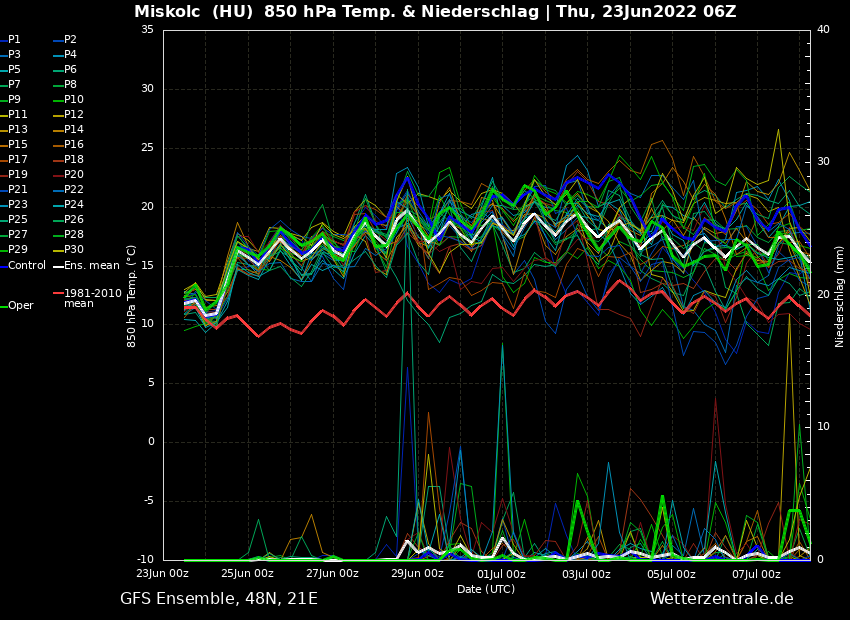Select the P10 legend label

[x=74, y=100]
